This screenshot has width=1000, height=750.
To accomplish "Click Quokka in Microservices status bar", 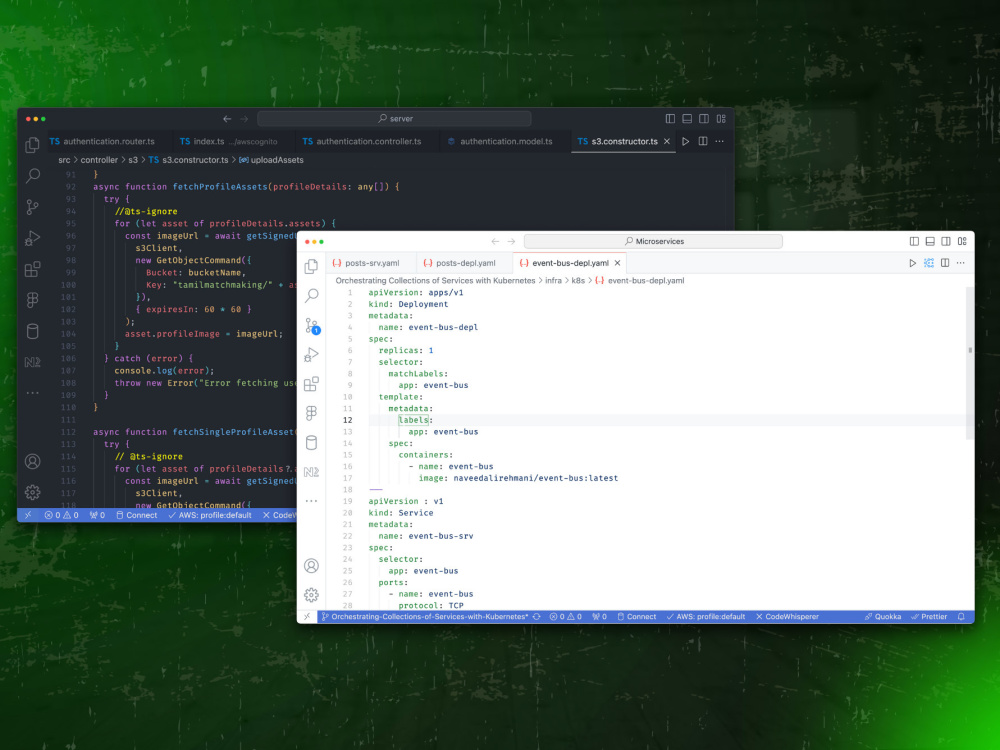I will coord(883,617).
